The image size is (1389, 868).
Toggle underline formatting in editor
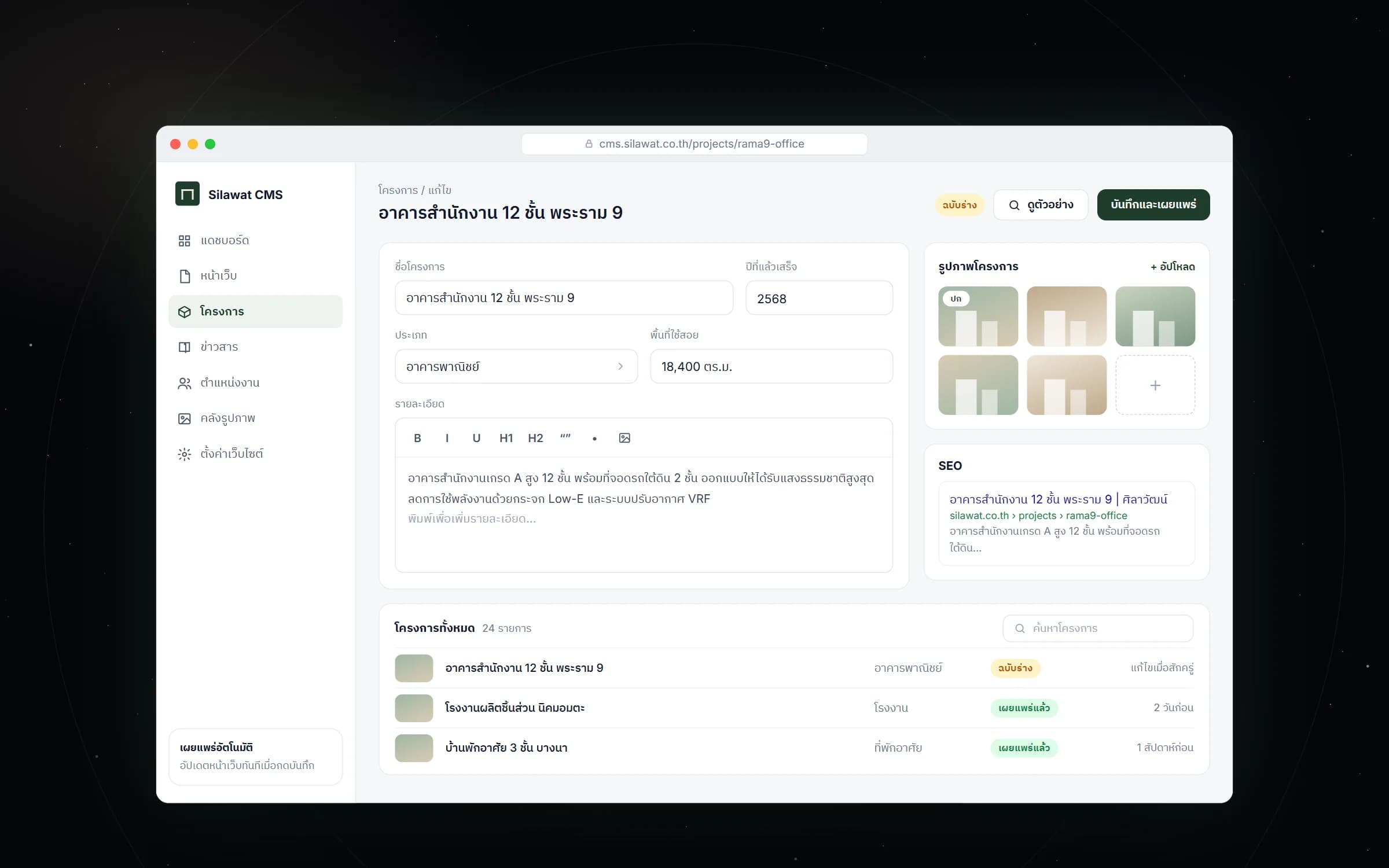pos(476,438)
